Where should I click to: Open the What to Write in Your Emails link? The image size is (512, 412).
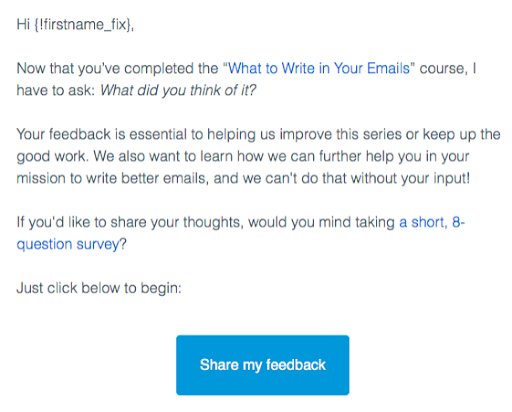click(319, 68)
